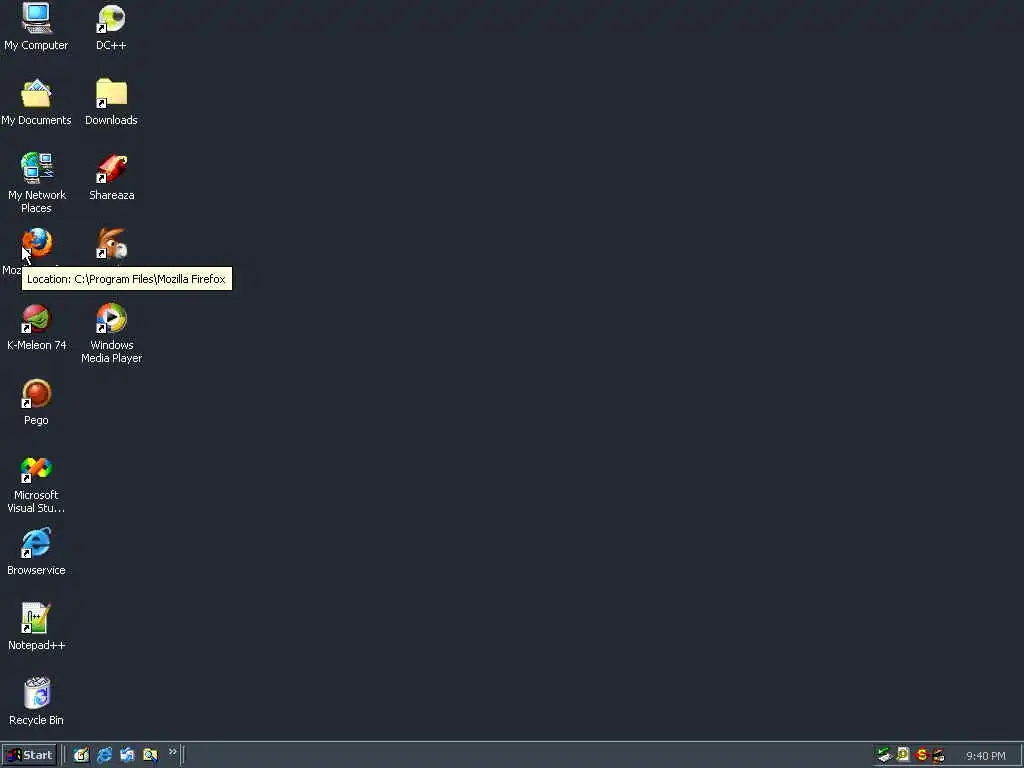The image size is (1024, 768).
Task: Launch Internet Explorer from the quick launch bar
Action: (104, 755)
